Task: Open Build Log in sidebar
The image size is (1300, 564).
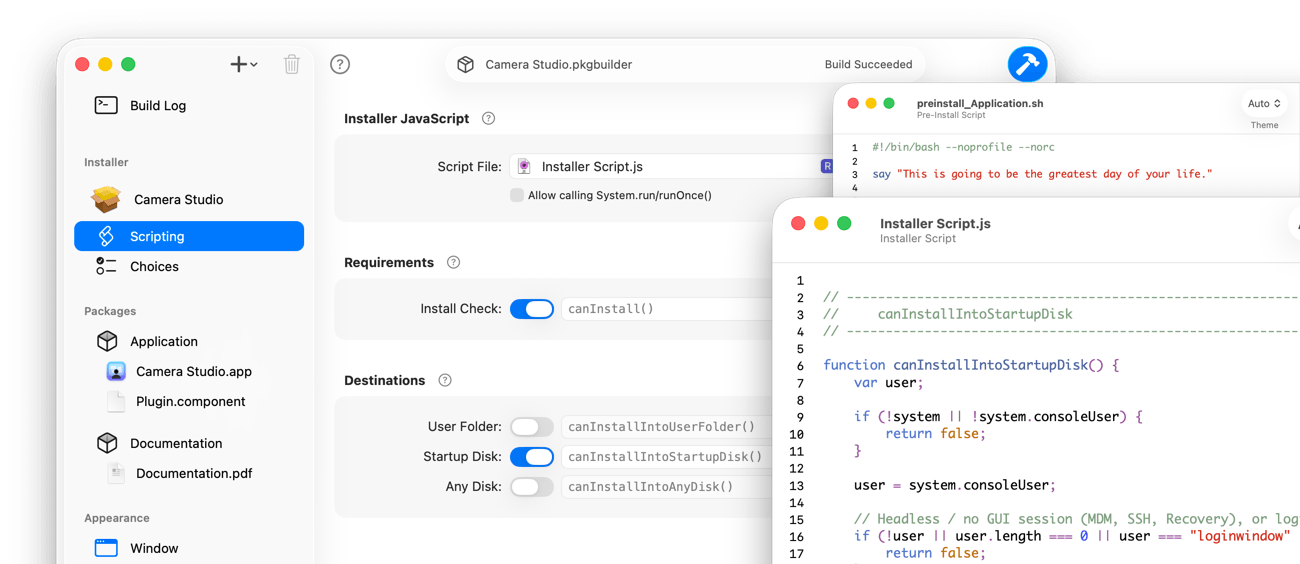Action: 157,105
